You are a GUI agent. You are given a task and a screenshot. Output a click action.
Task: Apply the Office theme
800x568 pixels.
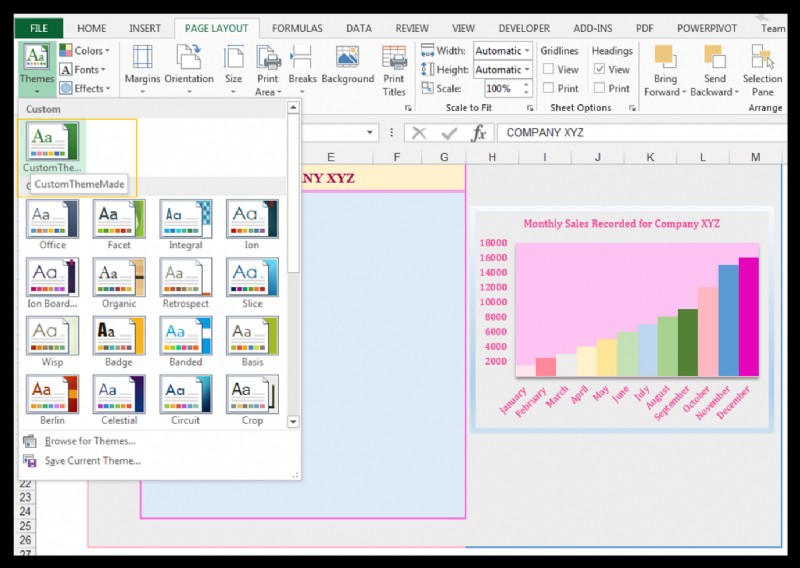click(x=53, y=225)
